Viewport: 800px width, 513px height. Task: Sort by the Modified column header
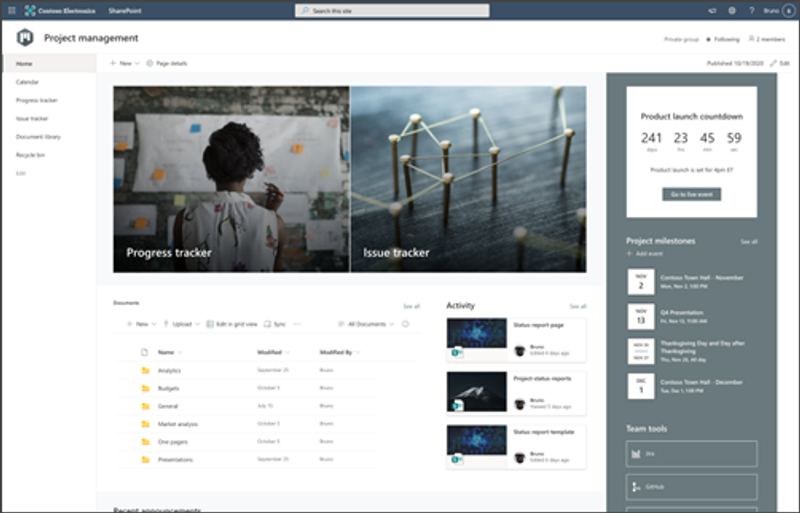(272, 352)
